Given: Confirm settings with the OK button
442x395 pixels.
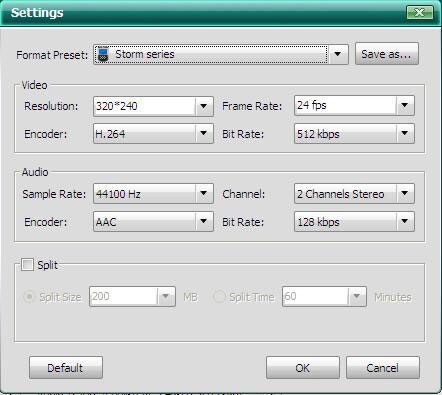Looking at the screenshot, I should (303, 368).
